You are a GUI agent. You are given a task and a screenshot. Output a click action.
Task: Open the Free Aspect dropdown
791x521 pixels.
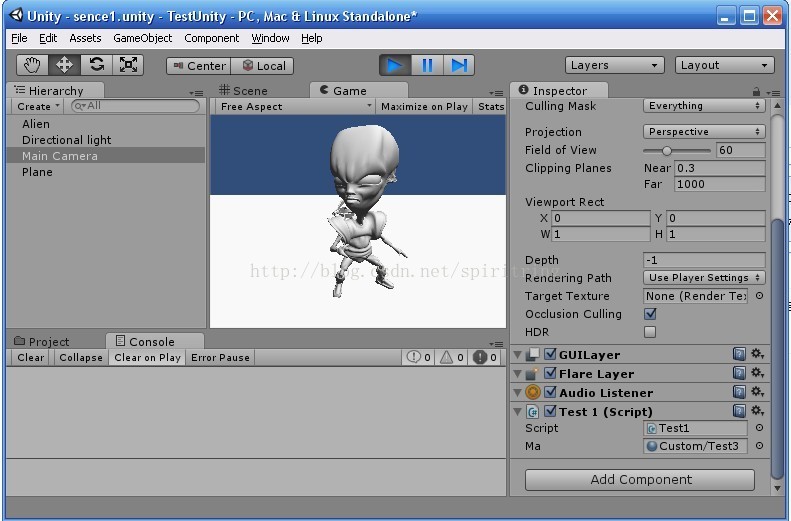296,106
